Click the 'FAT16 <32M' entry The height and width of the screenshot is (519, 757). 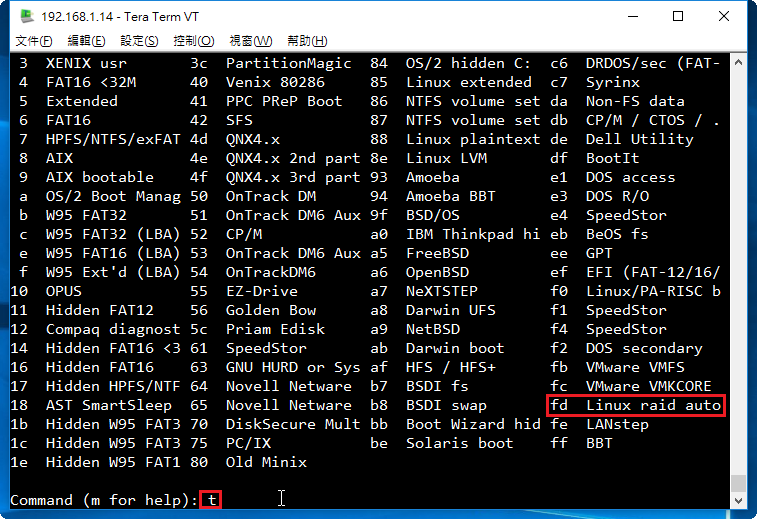[x=91, y=82]
